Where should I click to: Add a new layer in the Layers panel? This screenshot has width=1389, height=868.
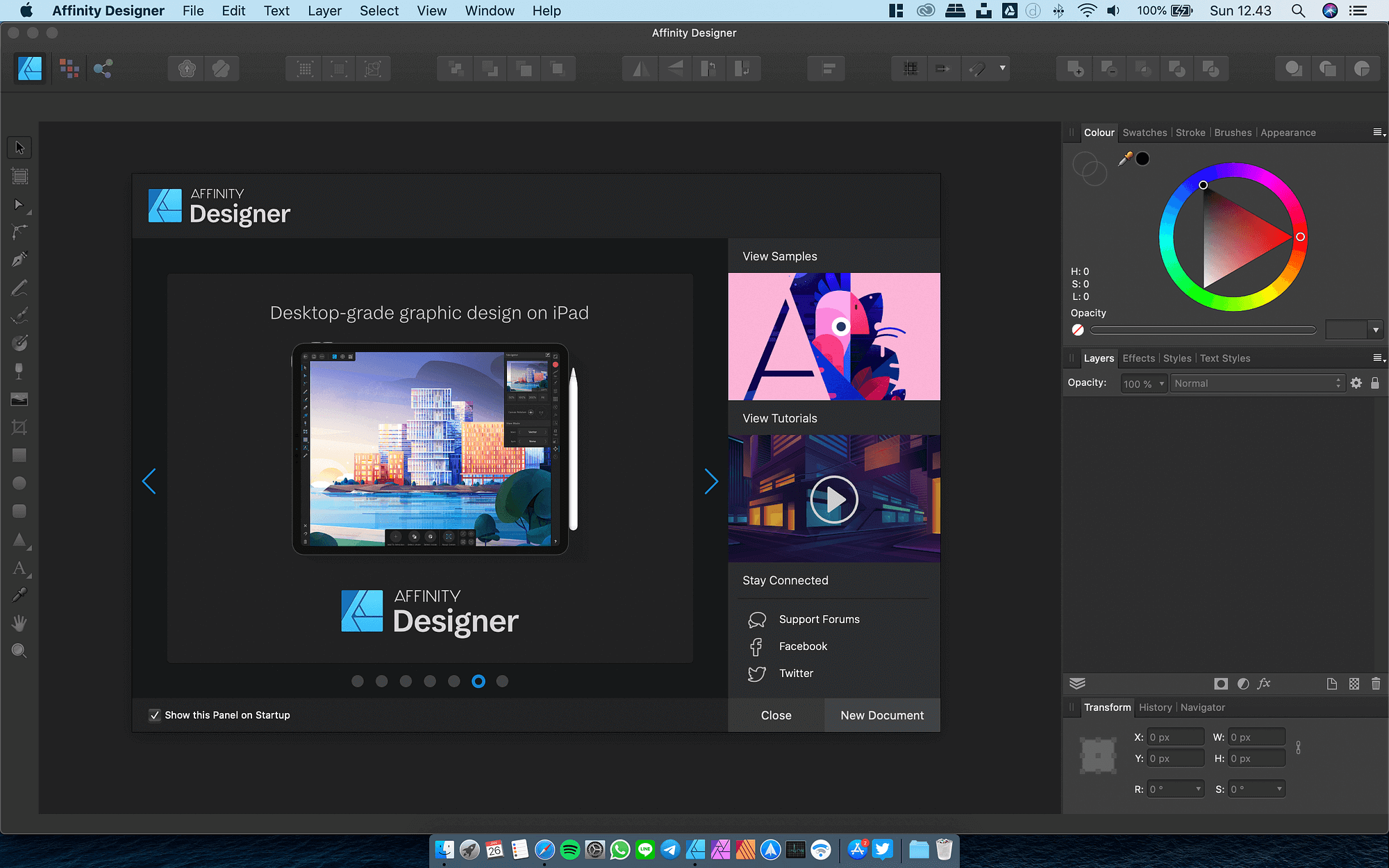(x=1332, y=683)
